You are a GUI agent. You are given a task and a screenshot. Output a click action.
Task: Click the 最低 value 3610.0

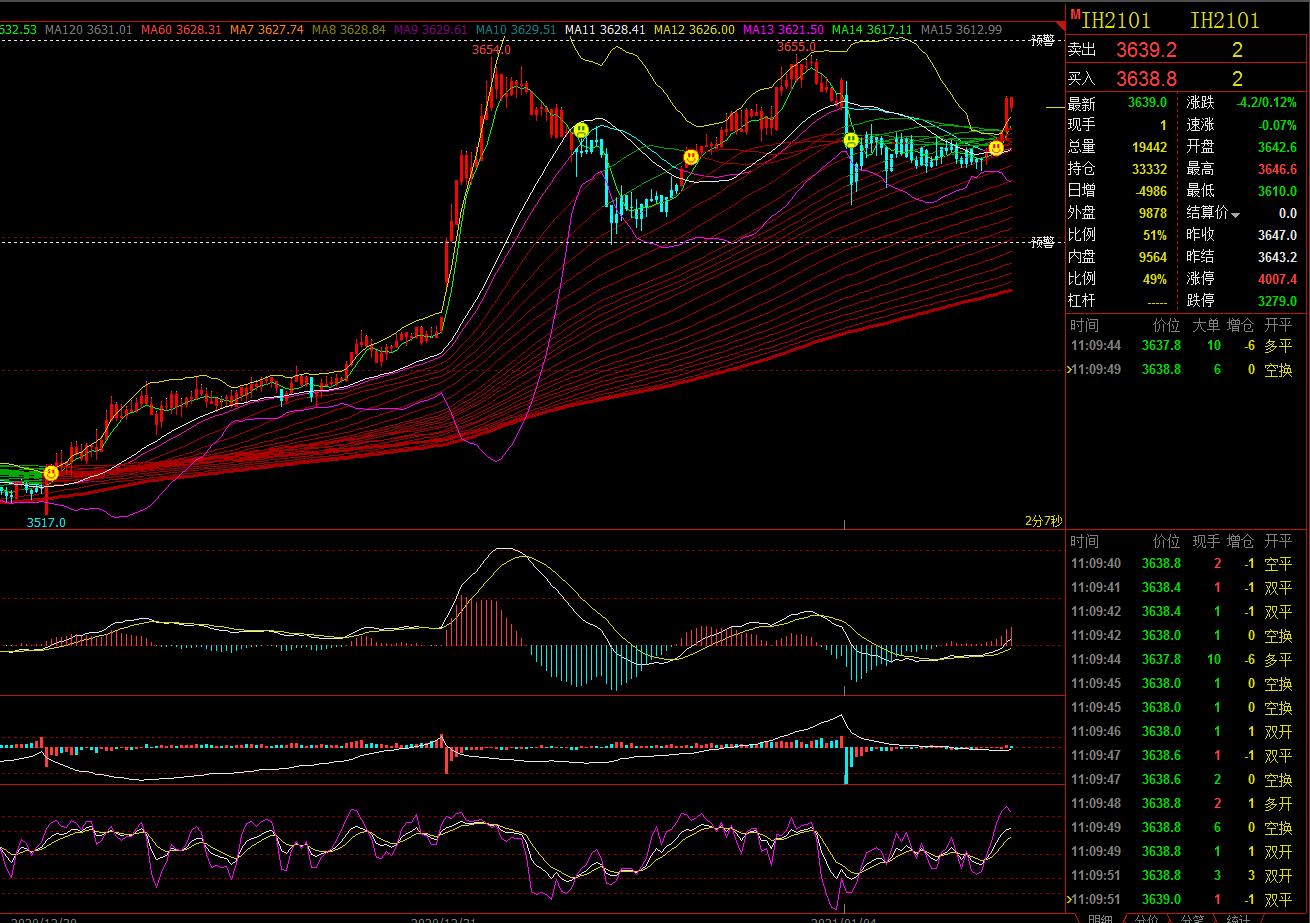[x=1278, y=191]
